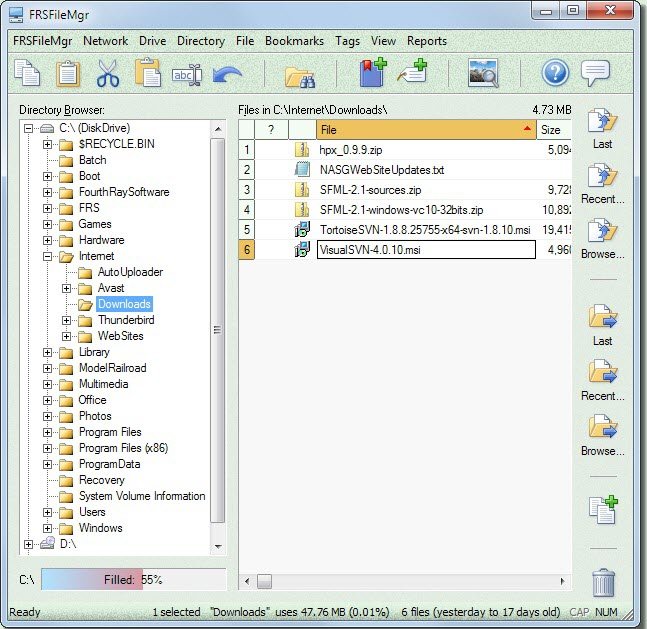Click the image preview magnifier icon

(483, 73)
